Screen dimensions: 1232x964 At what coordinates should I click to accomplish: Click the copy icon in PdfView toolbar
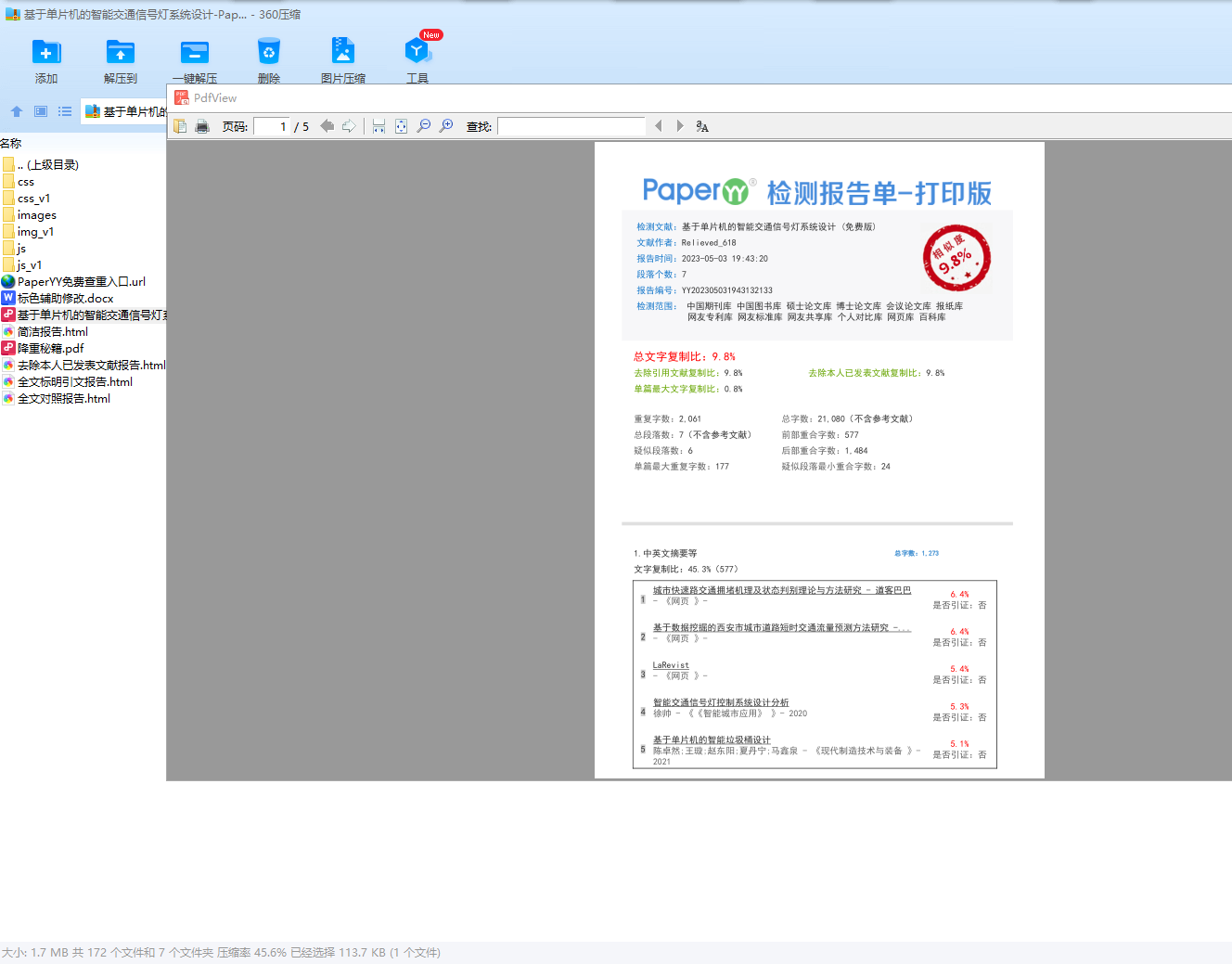coord(180,126)
